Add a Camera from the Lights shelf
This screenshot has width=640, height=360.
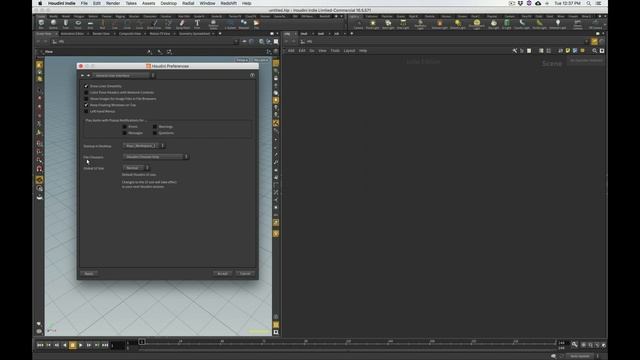358,24
